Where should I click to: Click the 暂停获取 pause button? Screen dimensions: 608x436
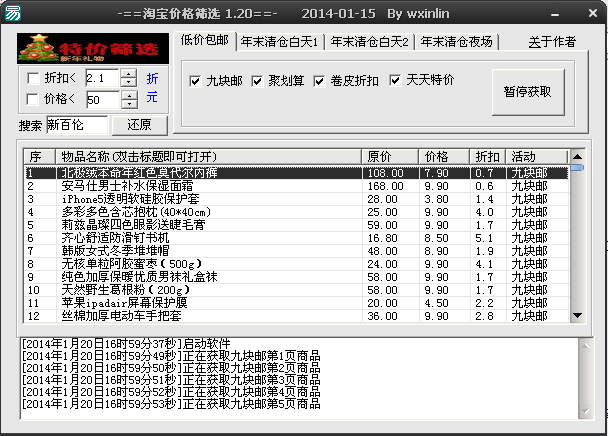528,92
